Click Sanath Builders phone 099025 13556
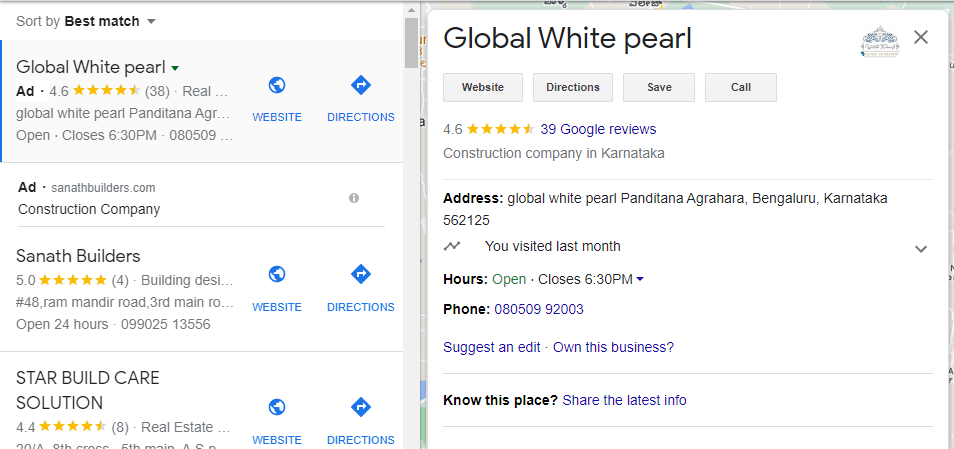The width and height of the screenshot is (954, 449). pos(165,324)
